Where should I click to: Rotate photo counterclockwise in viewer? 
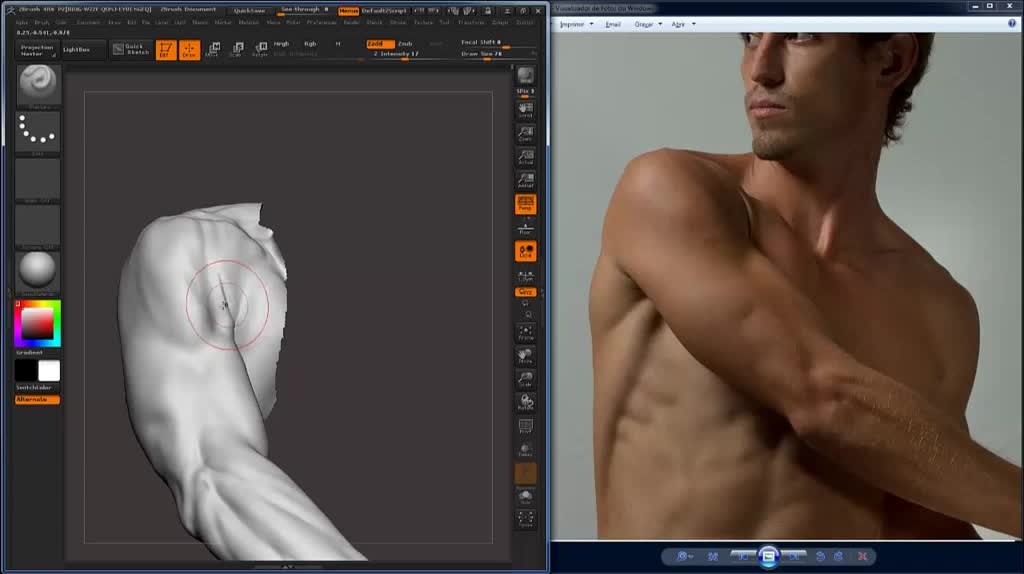pyautogui.click(x=820, y=556)
